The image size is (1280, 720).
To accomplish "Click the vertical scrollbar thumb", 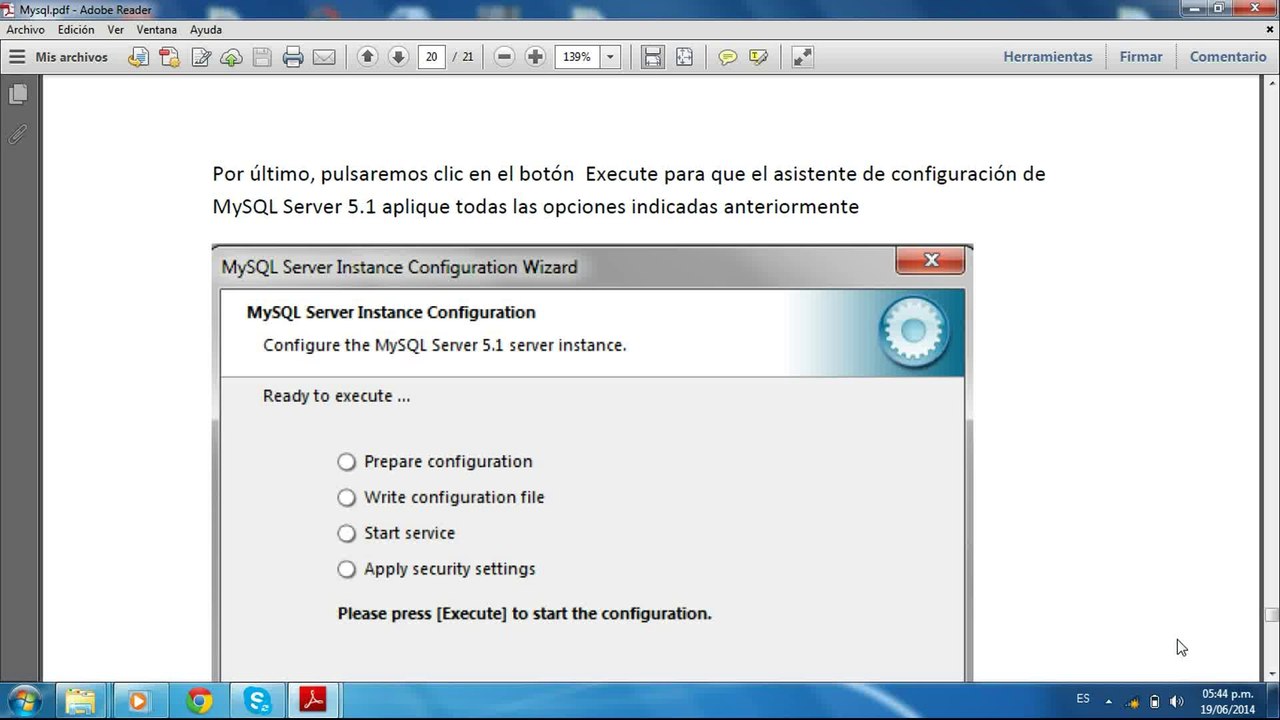I will pos(1272,615).
